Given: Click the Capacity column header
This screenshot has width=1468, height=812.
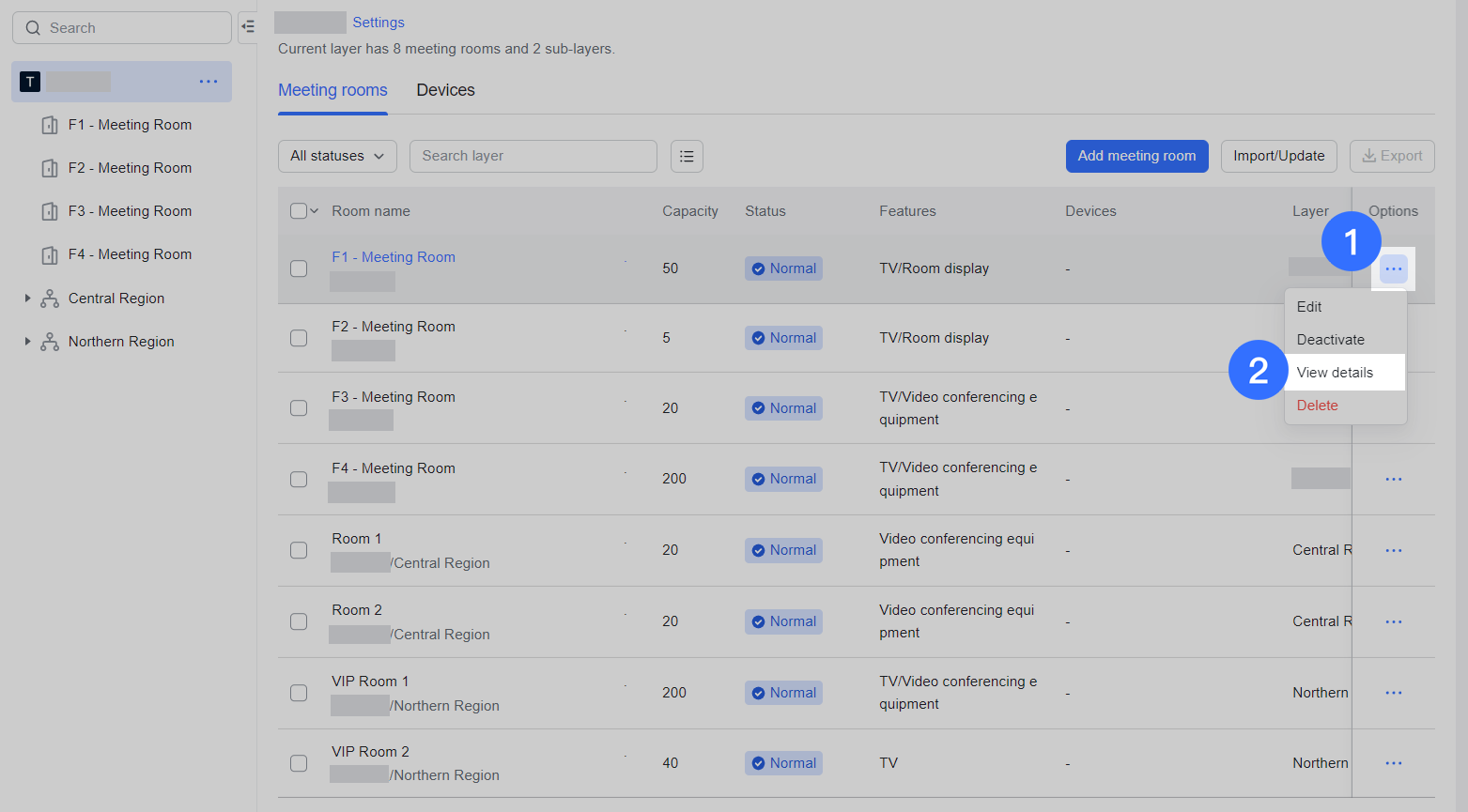Looking at the screenshot, I should pos(690,211).
